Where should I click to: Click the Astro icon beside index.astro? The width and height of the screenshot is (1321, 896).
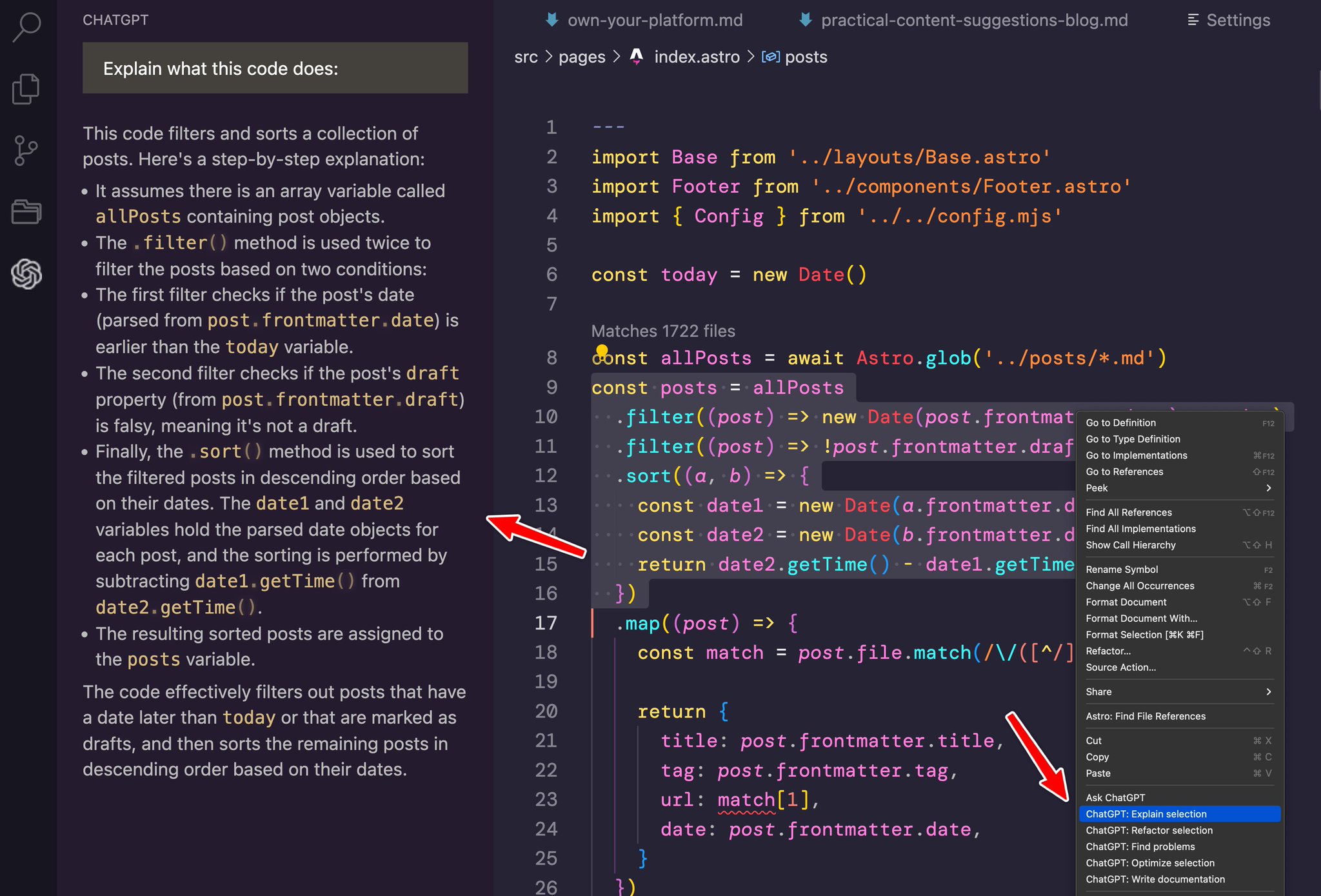click(x=637, y=57)
